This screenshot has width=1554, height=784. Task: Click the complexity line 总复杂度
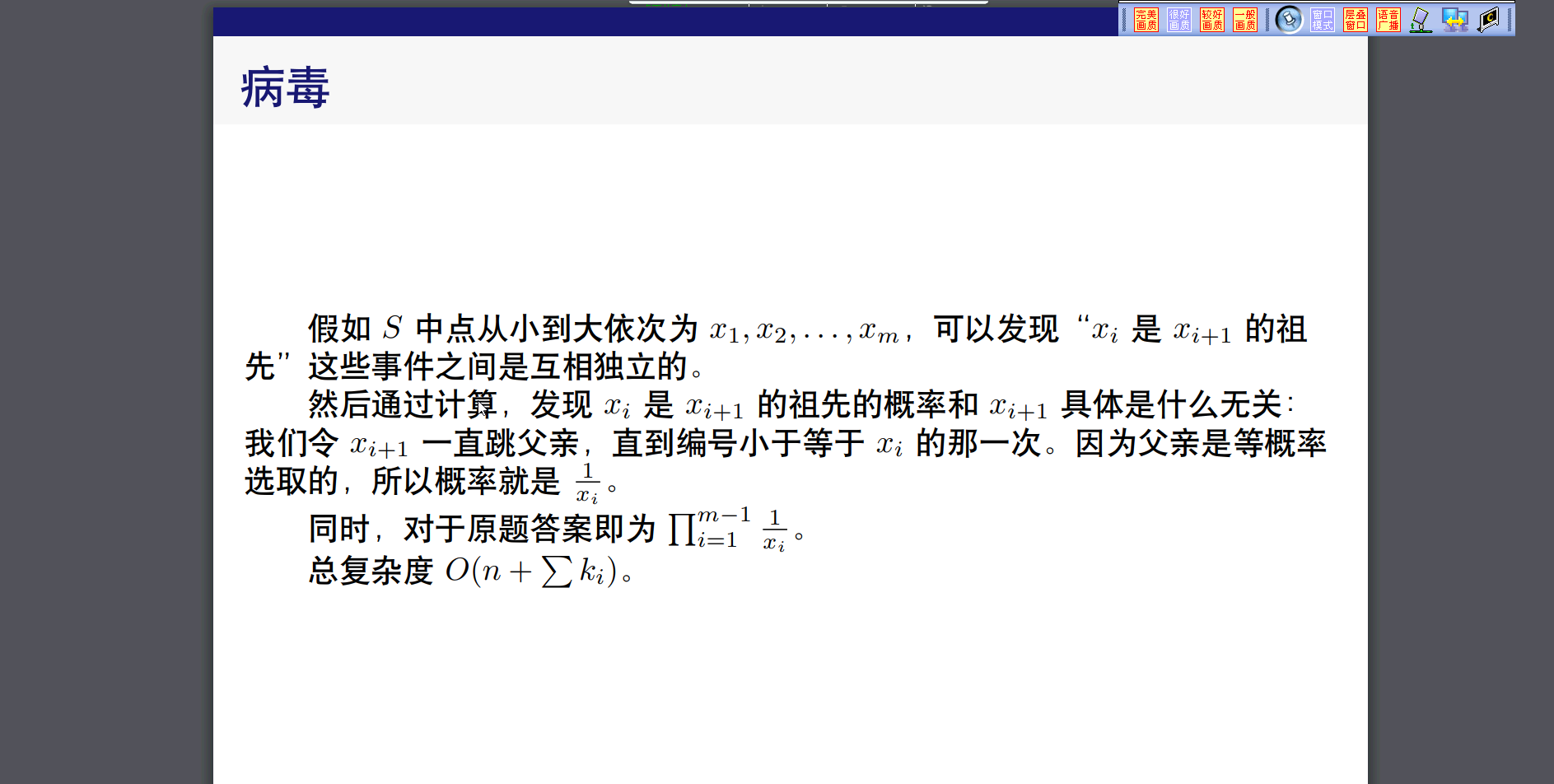coord(472,571)
